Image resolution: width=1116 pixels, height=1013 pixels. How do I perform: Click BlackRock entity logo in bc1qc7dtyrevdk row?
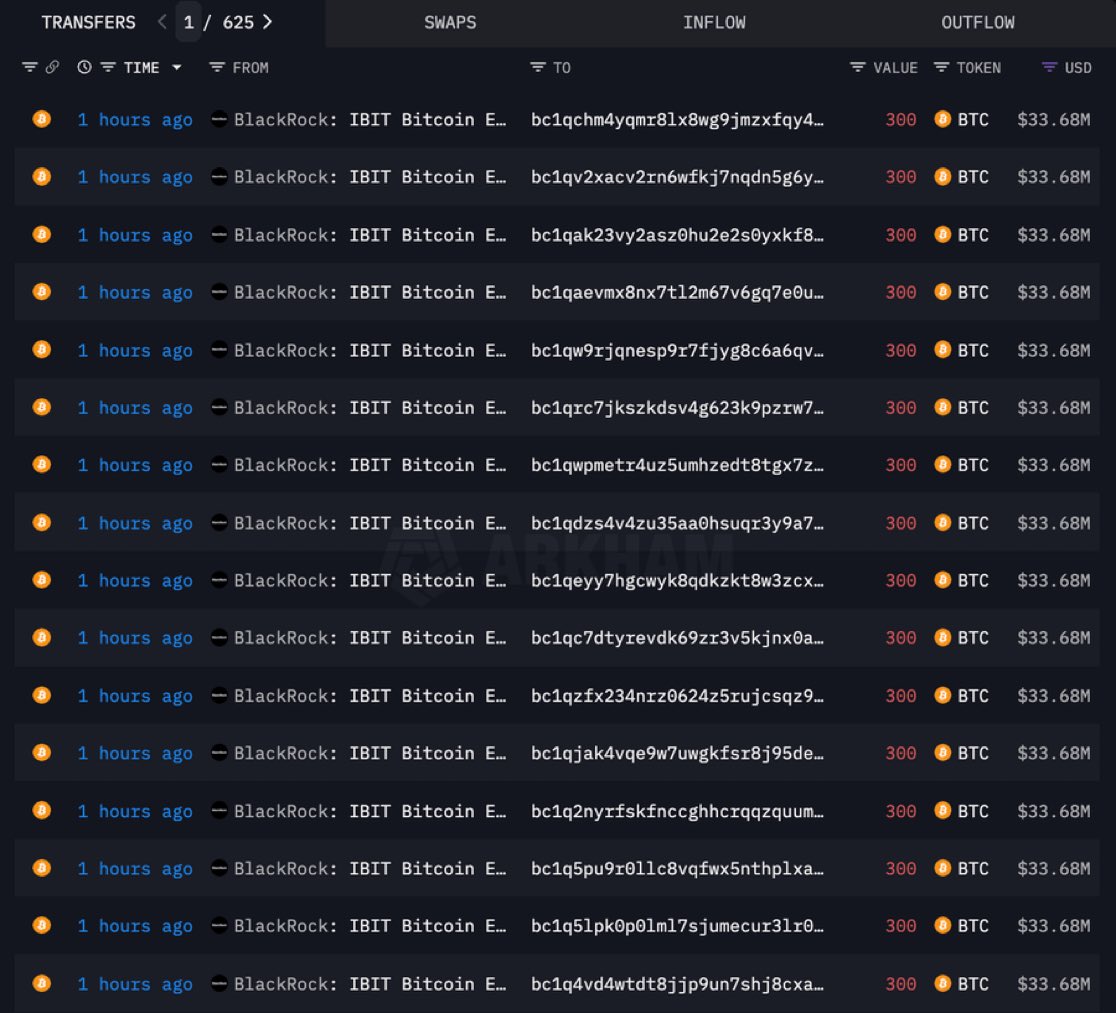(x=219, y=637)
